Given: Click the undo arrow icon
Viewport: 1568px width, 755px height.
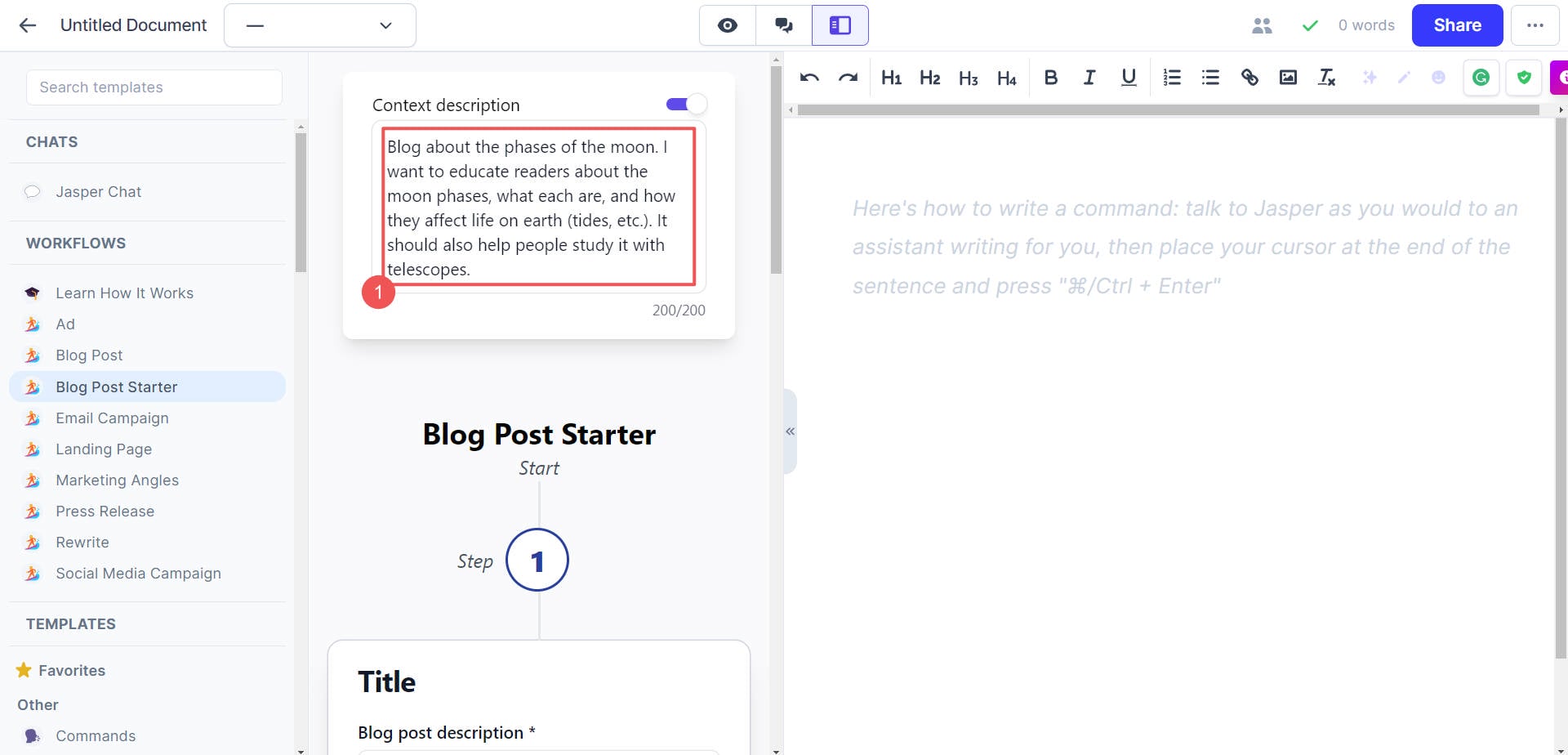Looking at the screenshot, I should [x=809, y=77].
